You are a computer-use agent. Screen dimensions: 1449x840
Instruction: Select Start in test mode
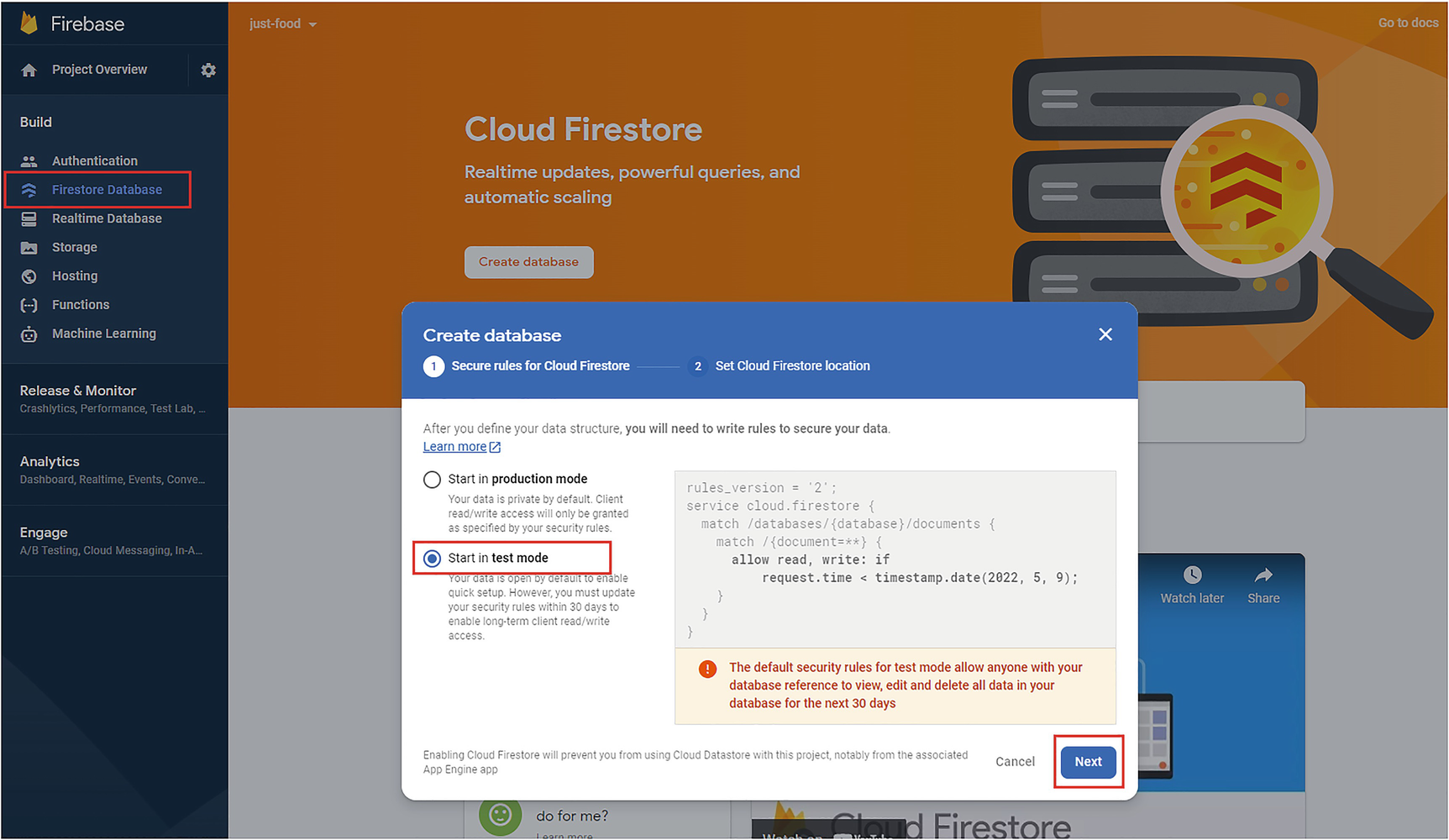(432, 559)
